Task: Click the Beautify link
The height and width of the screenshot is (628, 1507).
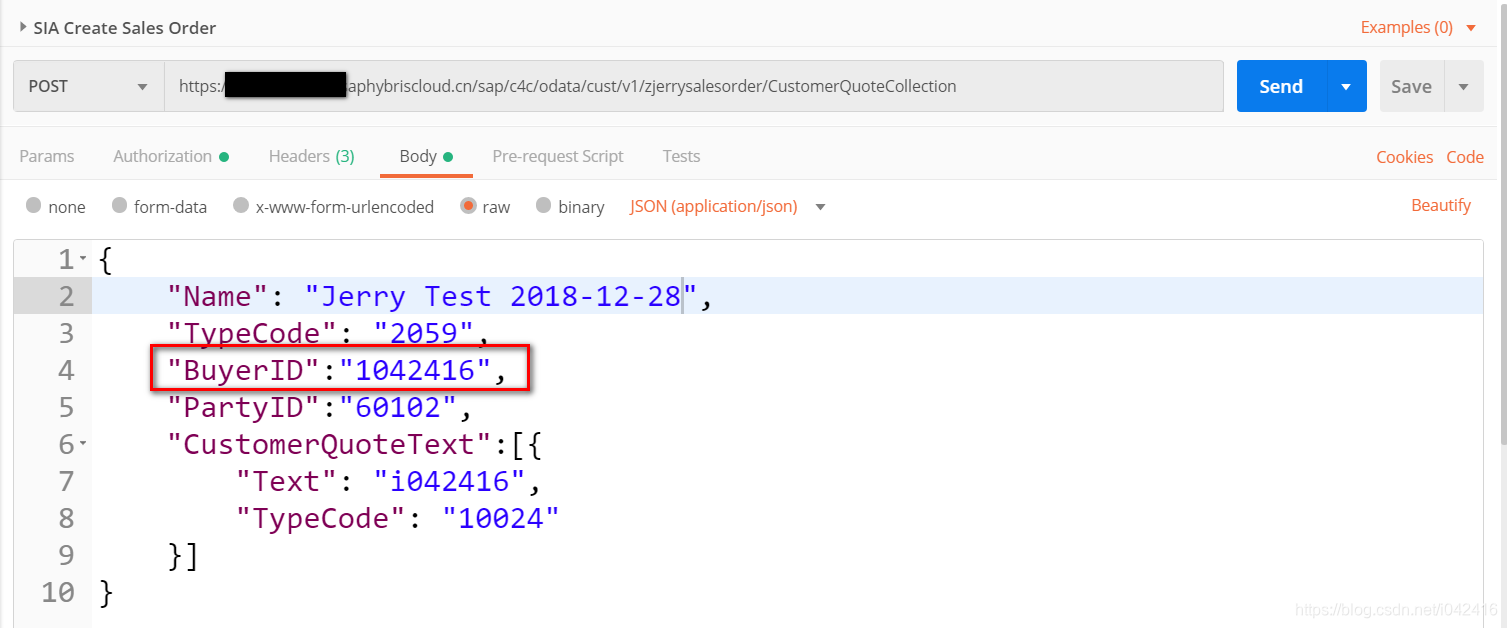Action: [1441, 205]
